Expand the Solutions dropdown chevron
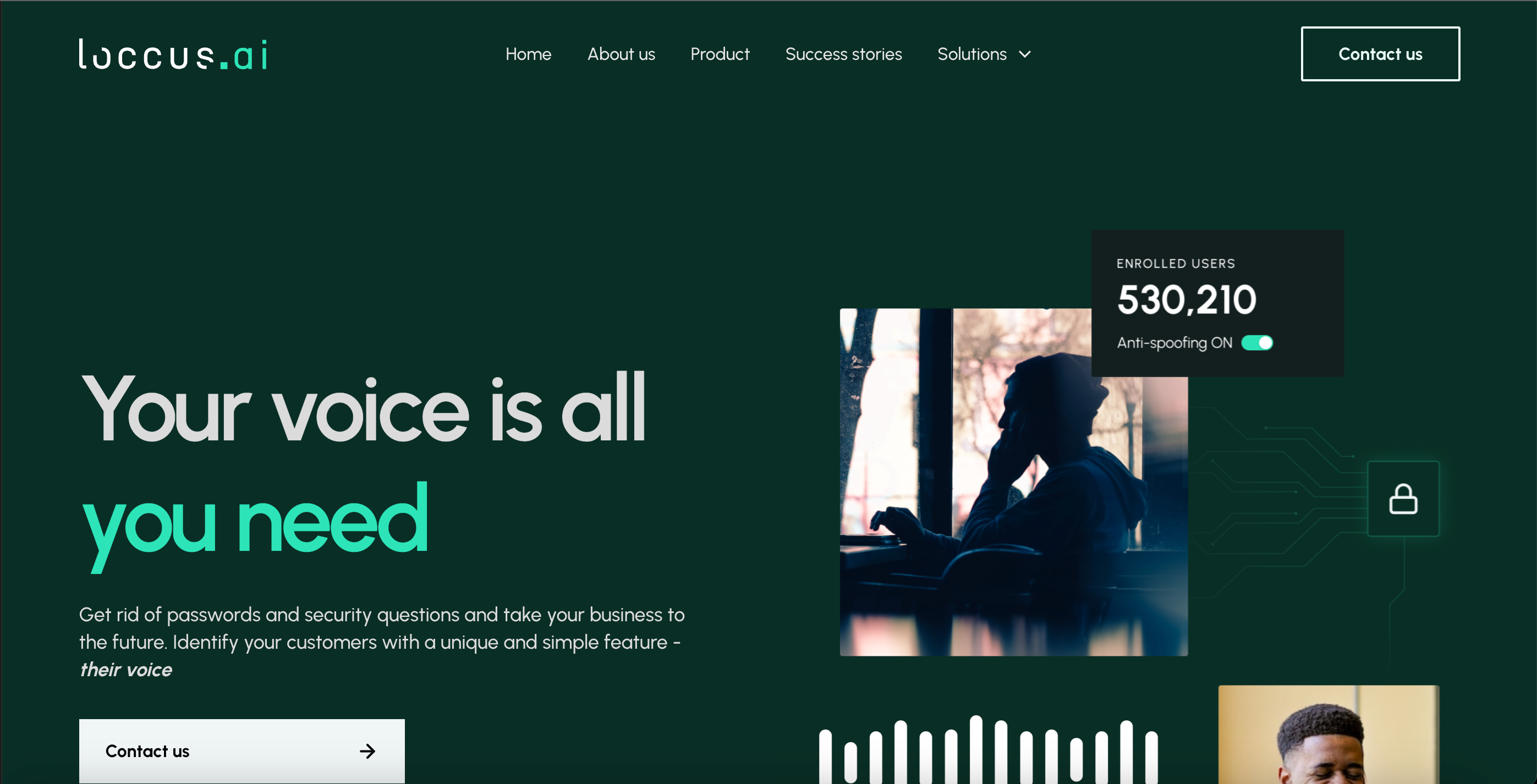Image resolution: width=1537 pixels, height=784 pixels. 1025,54
